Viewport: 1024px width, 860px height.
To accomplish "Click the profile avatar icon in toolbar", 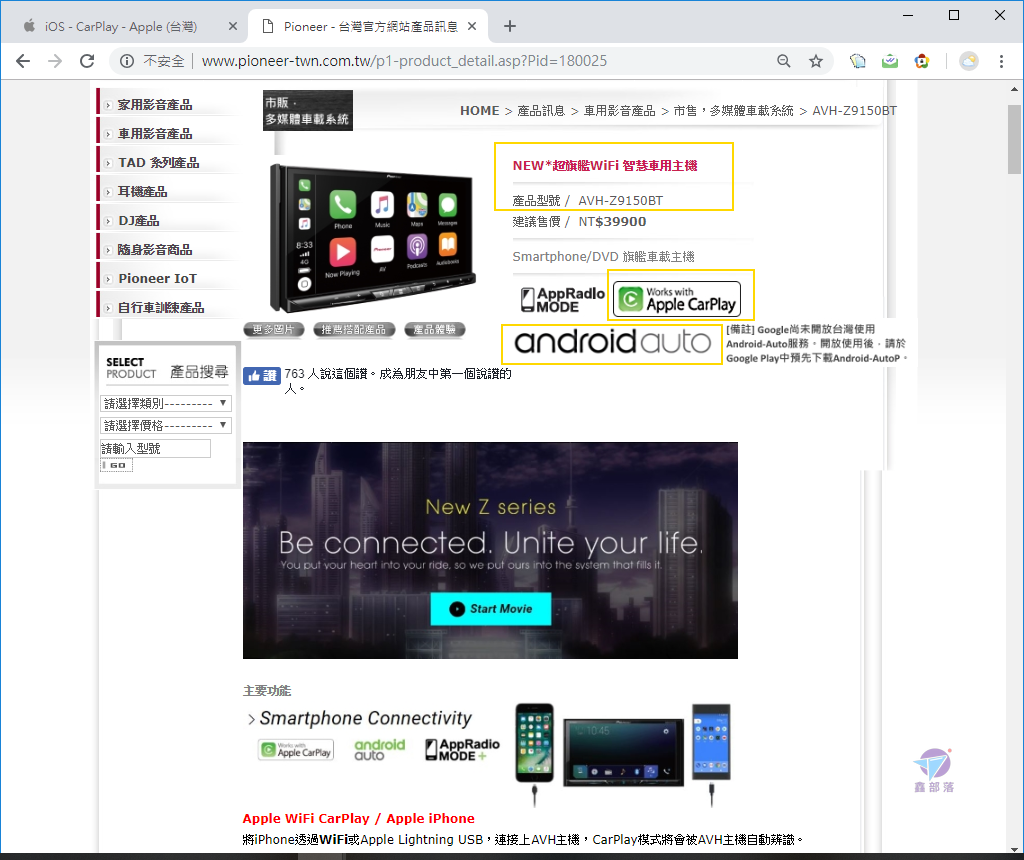I will [x=968, y=61].
